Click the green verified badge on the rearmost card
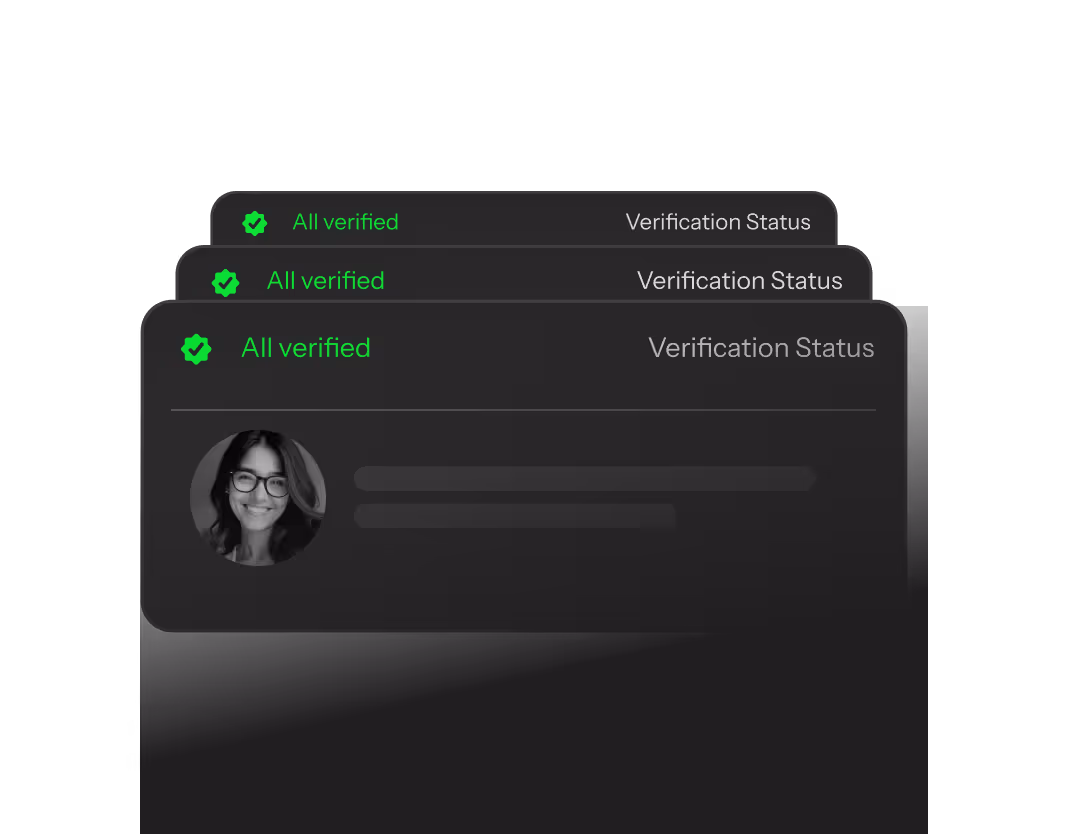The image size is (1080, 836). point(254,223)
